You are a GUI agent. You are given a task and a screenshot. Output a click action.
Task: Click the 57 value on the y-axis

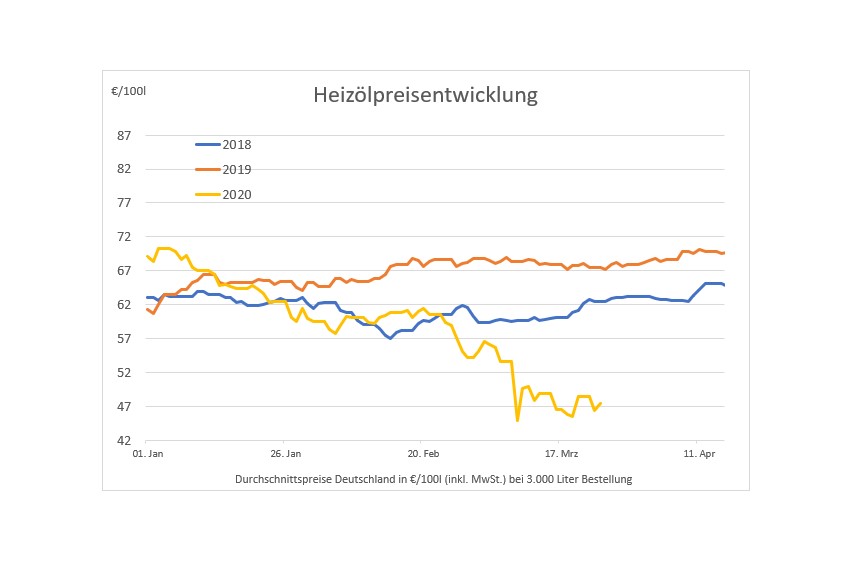(124, 338)
